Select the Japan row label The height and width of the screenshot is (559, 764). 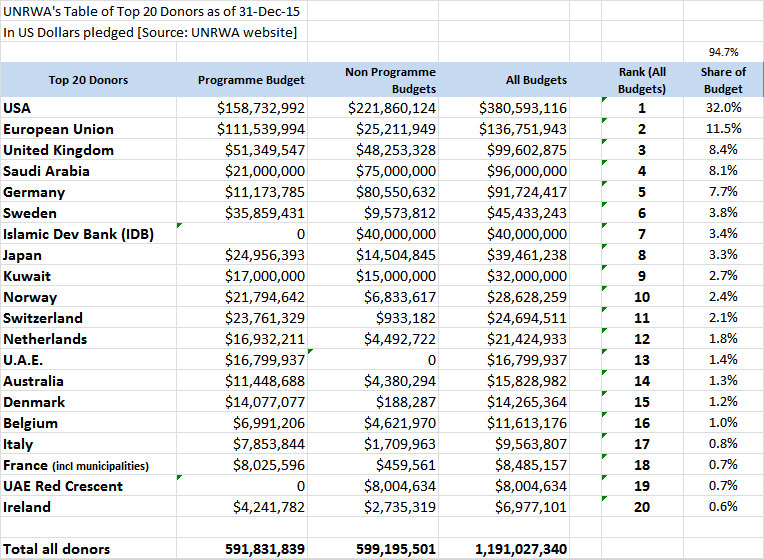tap(88, 255)
